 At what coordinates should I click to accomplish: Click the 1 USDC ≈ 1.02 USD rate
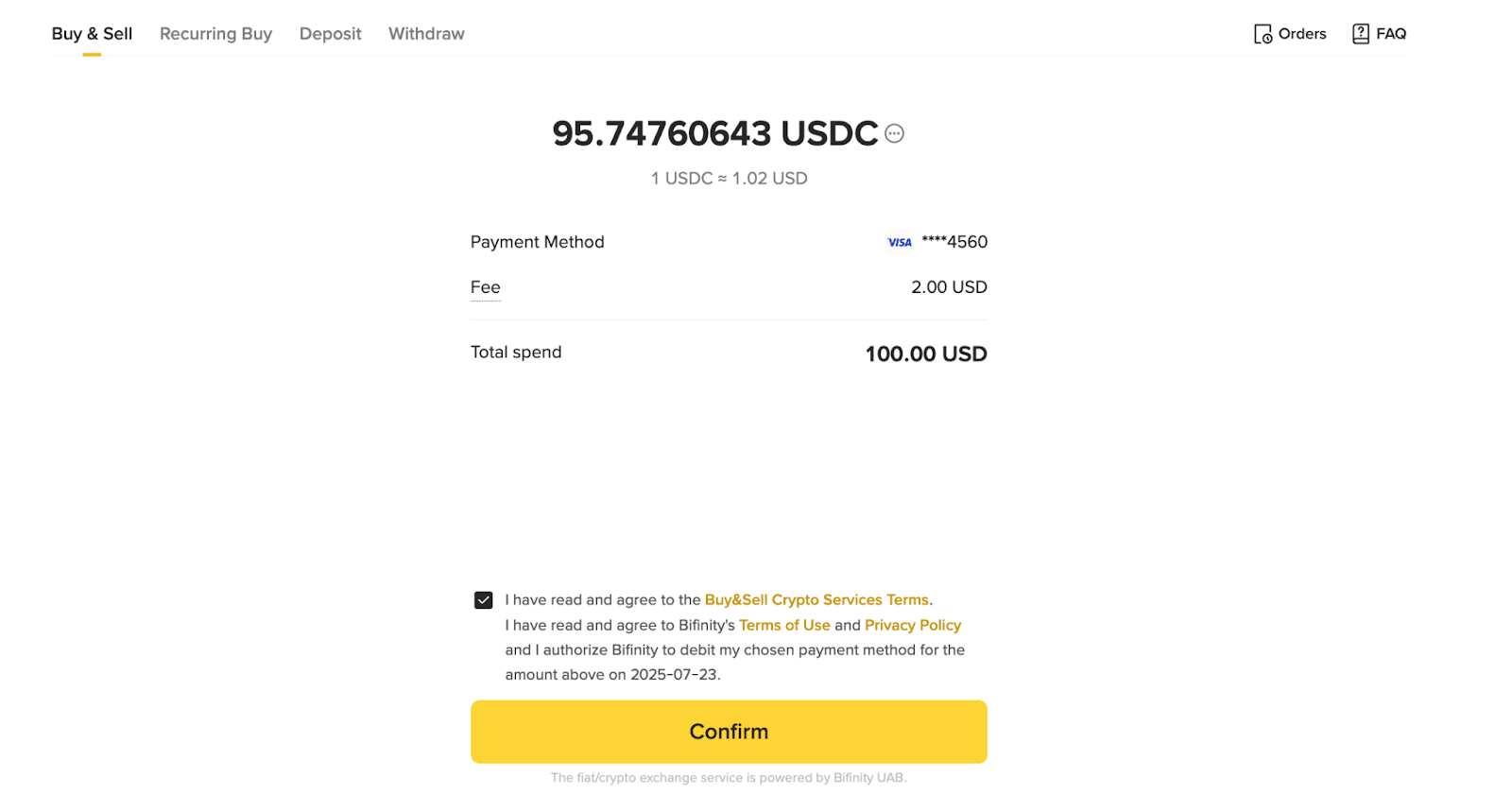[x=729, y=179]
